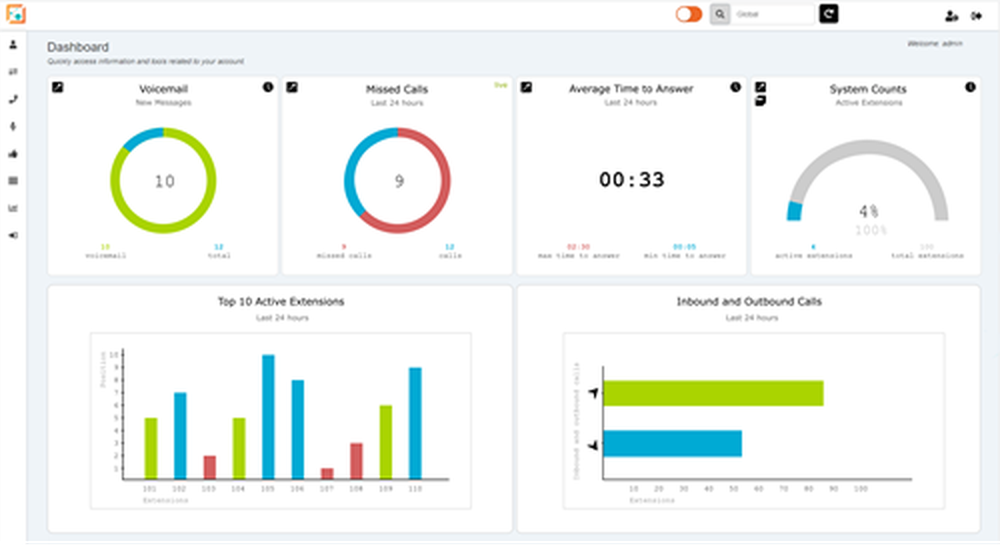Click the green inbound calls bar
1000x546 pixels.
click(713, 393)
